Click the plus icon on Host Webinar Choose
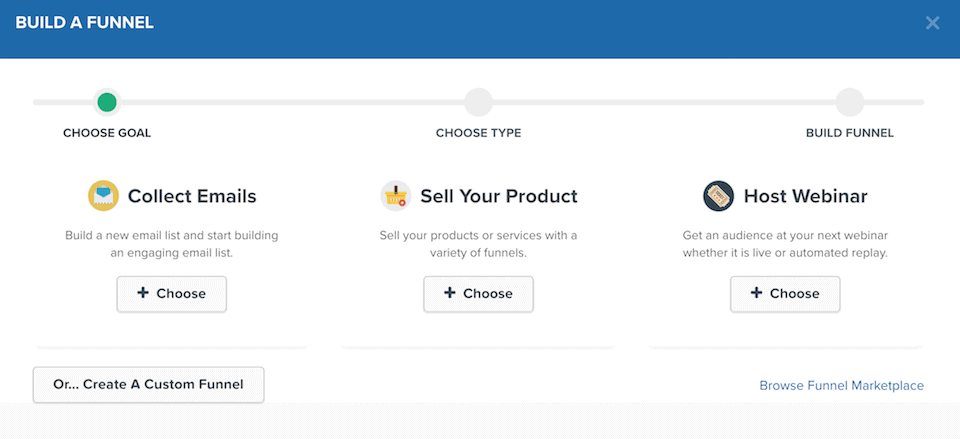The width and height of the screenshot is (960, 439). click(x=756, y=293)
